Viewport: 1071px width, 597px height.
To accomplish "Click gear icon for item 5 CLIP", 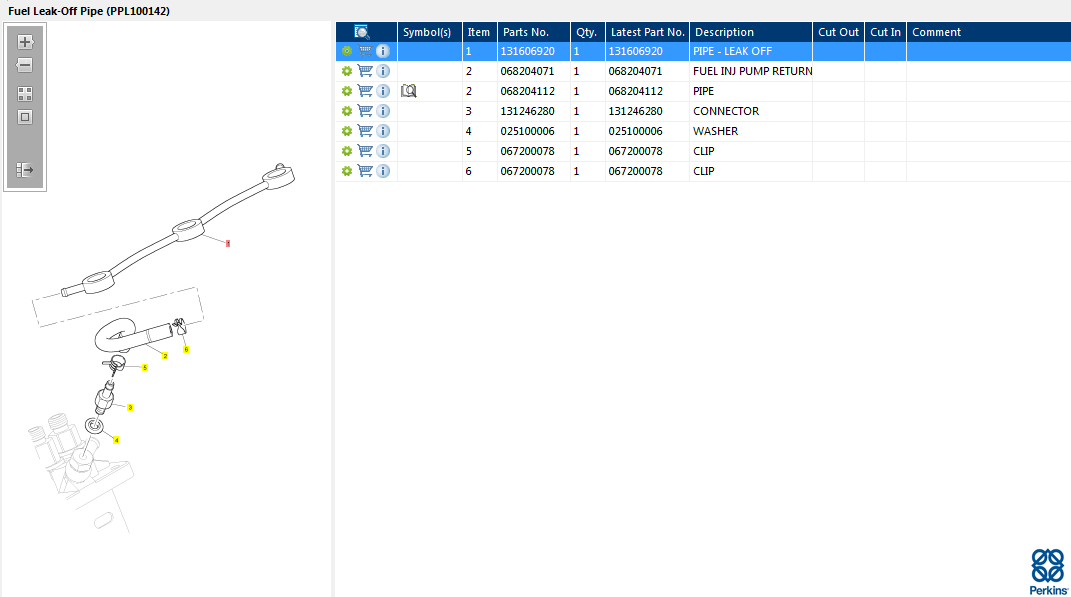I will click(x=347, y=151).
